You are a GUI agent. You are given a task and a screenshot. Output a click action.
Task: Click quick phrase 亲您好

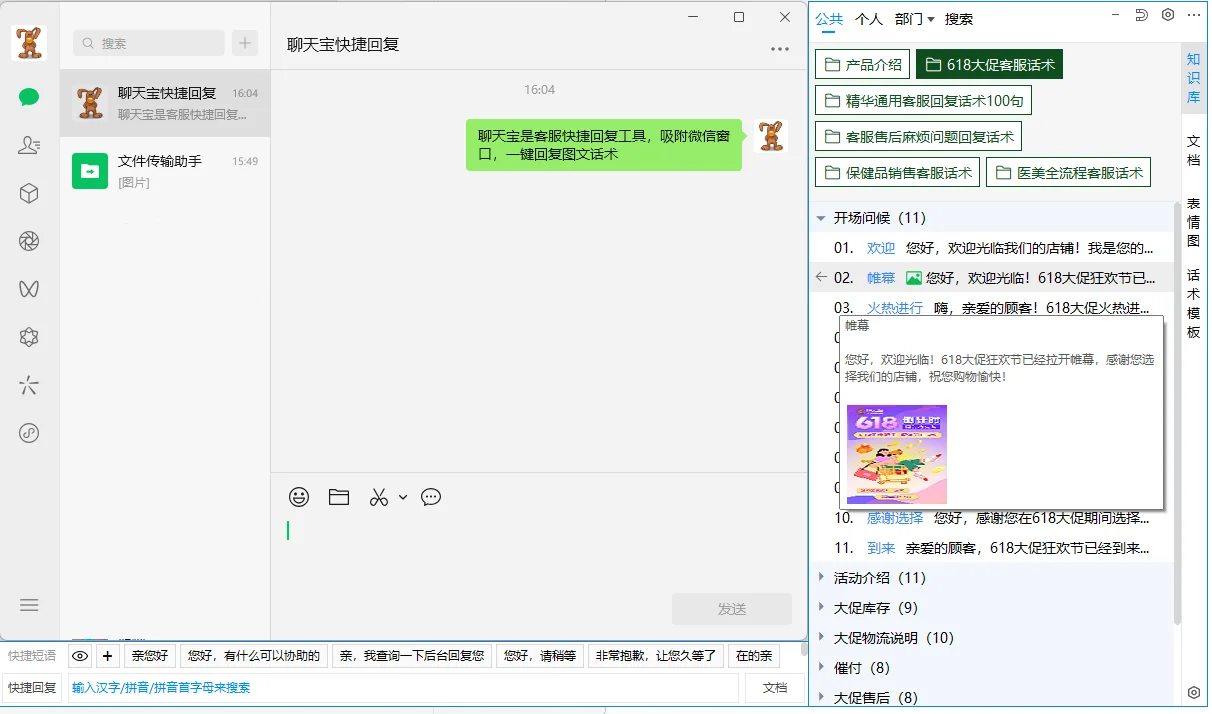click(x=152, y=656)
